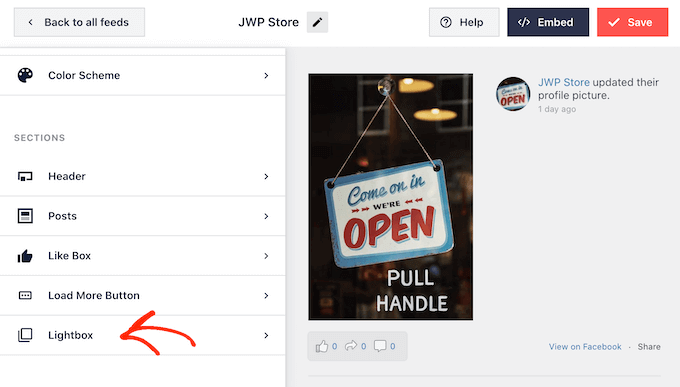Click the Color Scheme palette icon

tap(25, 75)
